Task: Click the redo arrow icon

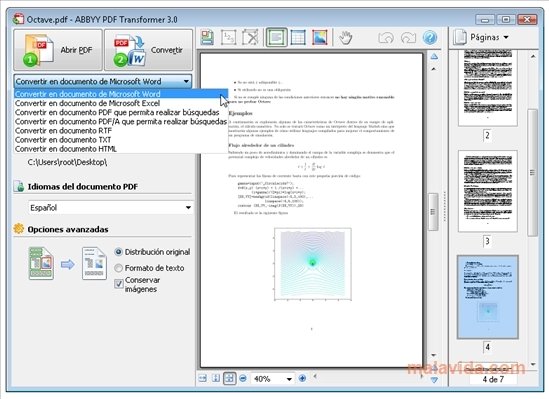Action: (x=408, y=37)
